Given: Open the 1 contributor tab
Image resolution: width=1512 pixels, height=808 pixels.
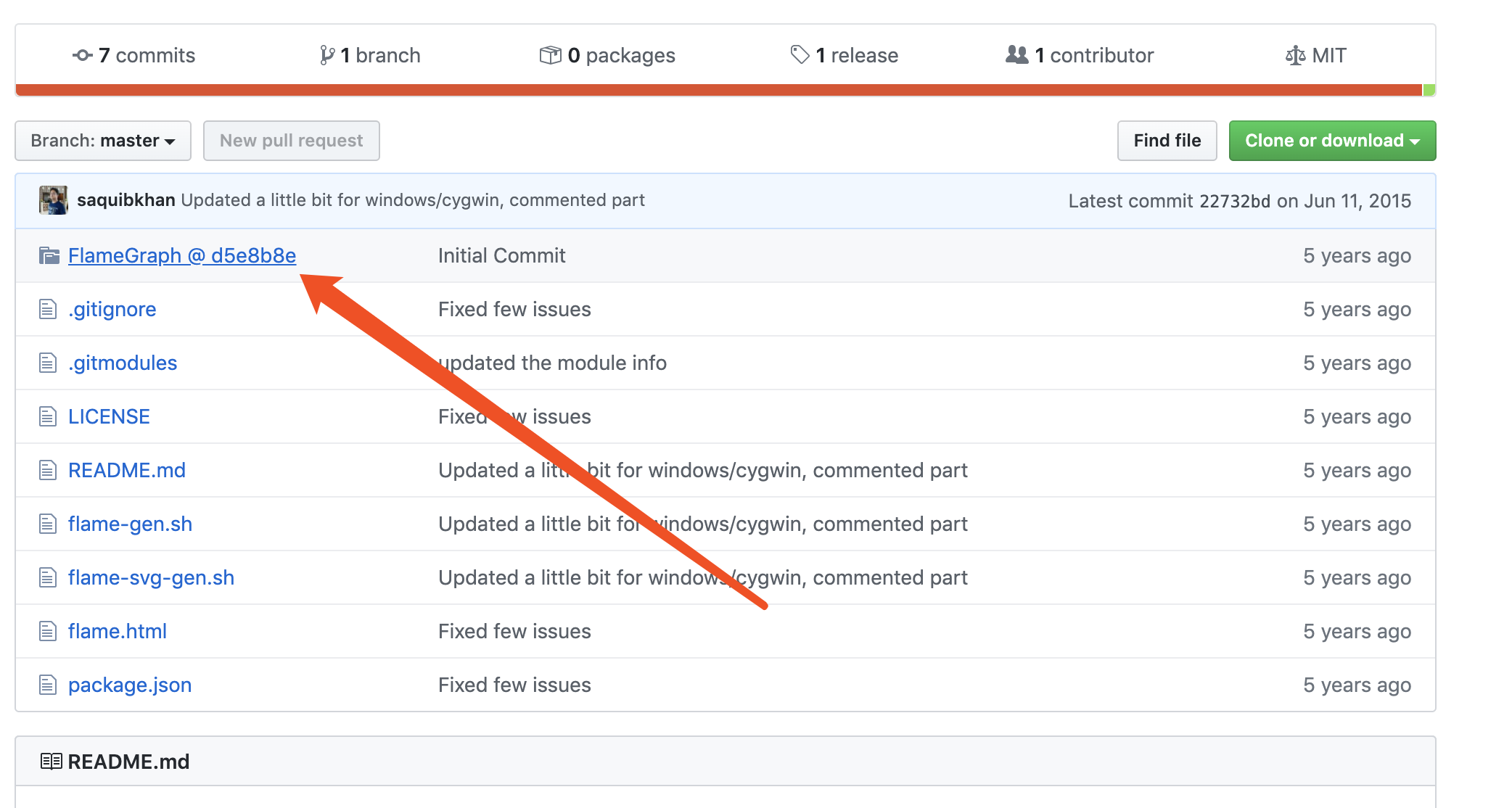Looking at the screenshot, I should (x=1093, y=55).
